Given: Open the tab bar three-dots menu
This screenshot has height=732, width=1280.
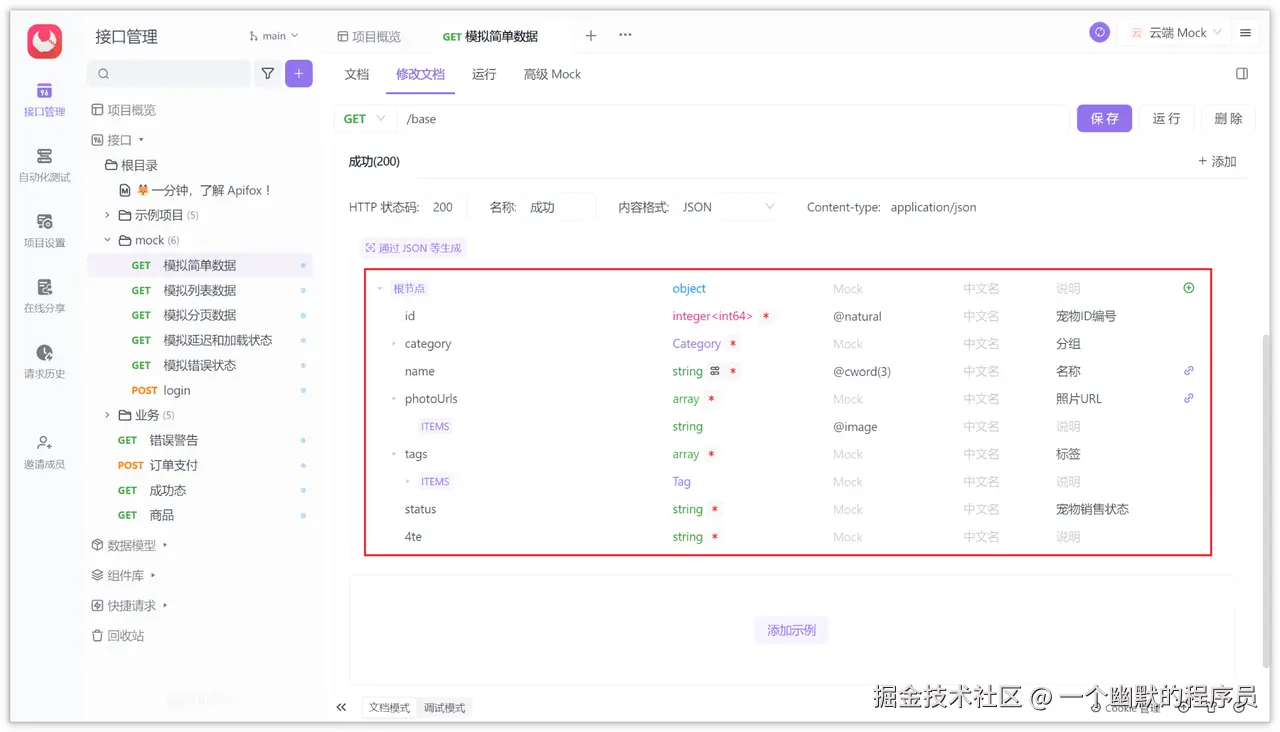Looking at the screenshot, I should coord(625,35).
